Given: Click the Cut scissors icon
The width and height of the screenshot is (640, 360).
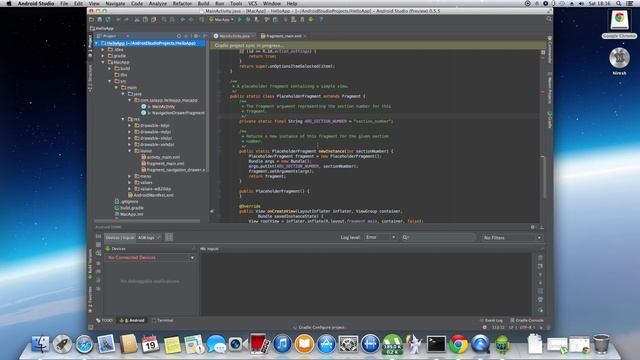Looking at the screenshot, I should [137, 19].
